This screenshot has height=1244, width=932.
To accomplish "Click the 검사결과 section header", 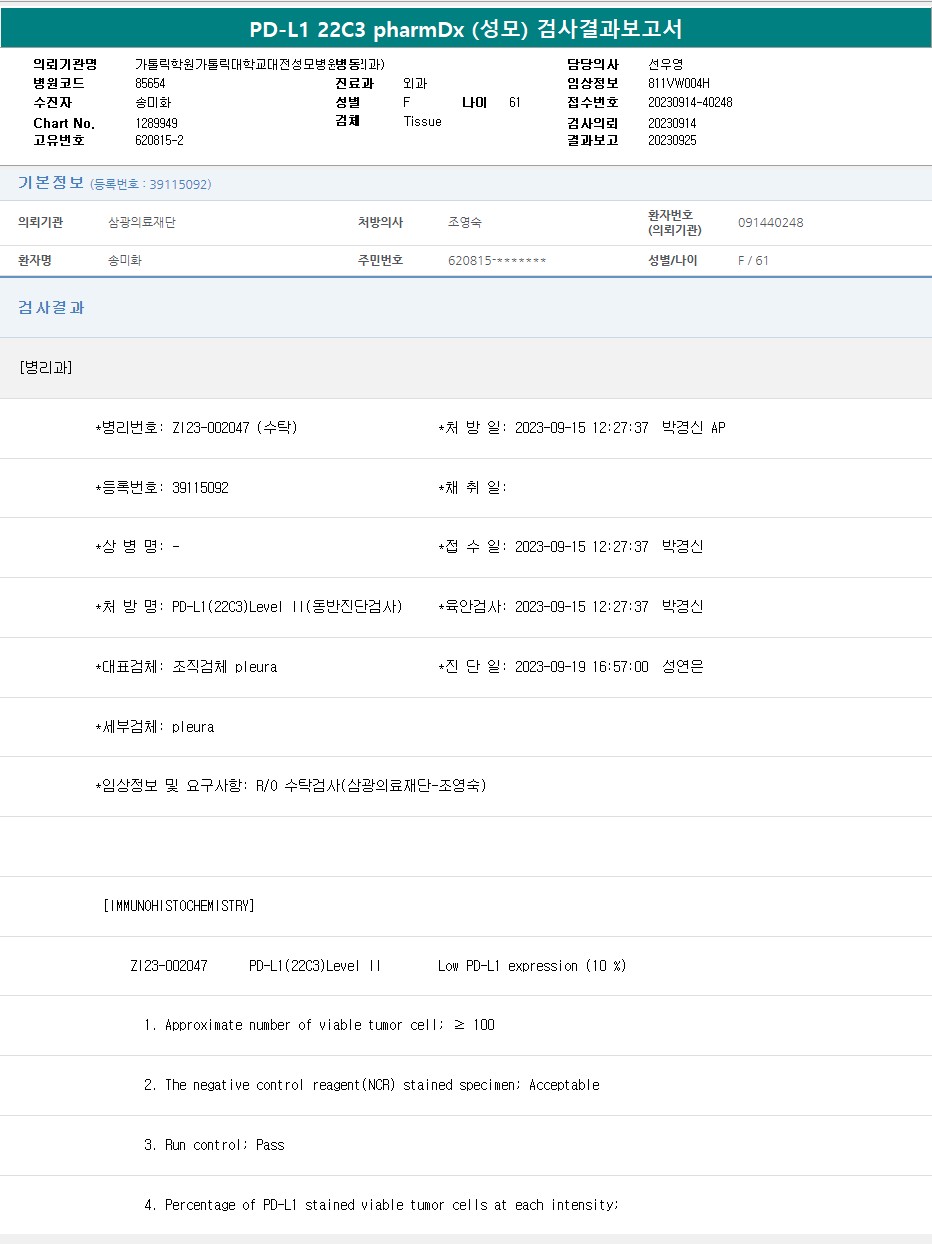I will click(x=51, y=308).
